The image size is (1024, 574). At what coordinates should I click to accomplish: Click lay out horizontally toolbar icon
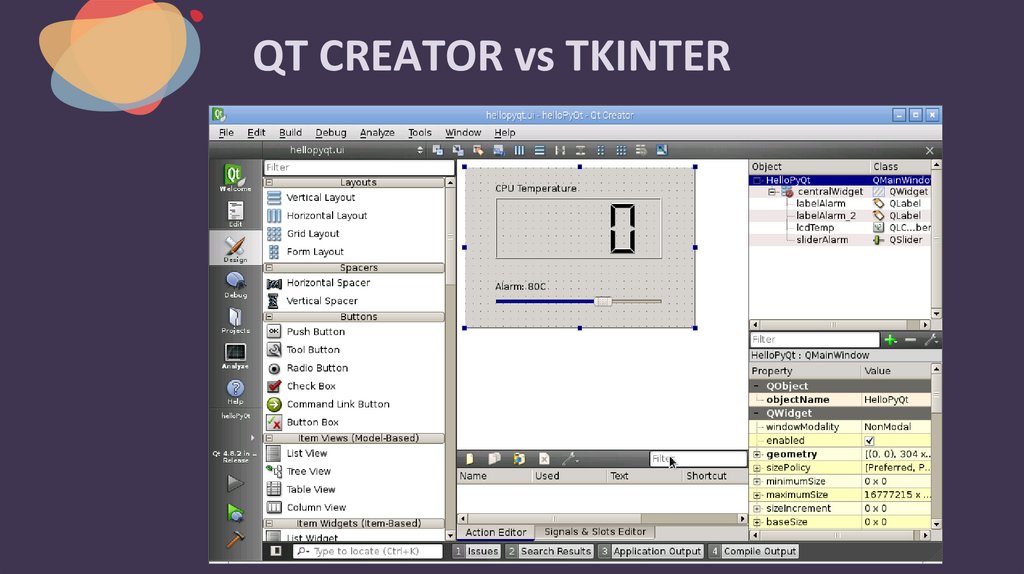point(519,150)
